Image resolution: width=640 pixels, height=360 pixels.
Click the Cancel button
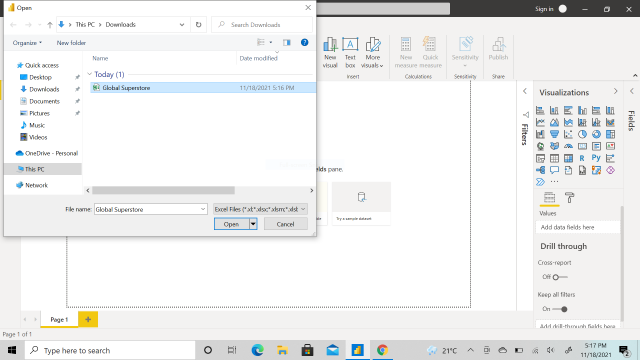coord(286,224)
